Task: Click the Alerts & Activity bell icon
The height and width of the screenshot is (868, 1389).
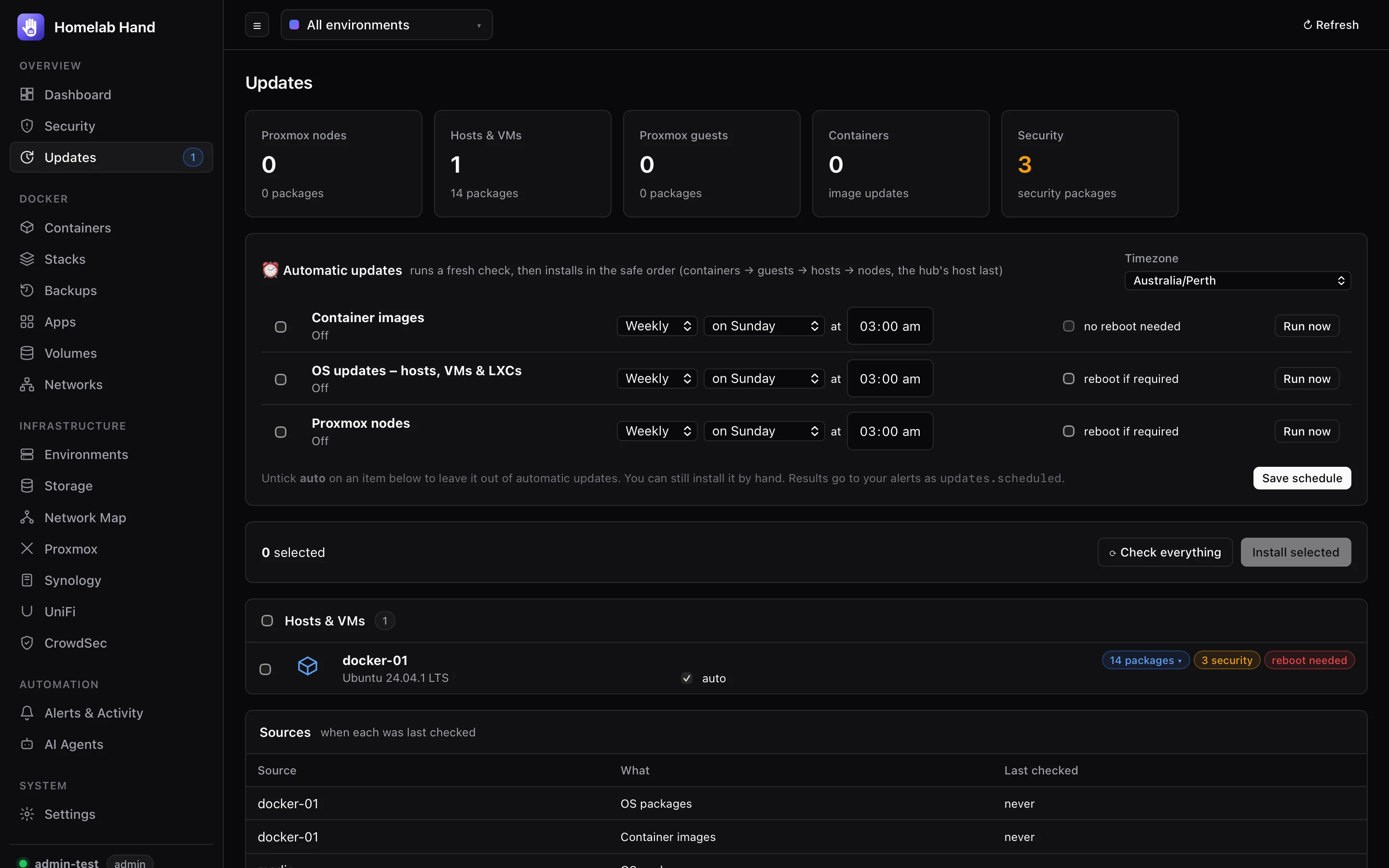Action: point(27,712)
